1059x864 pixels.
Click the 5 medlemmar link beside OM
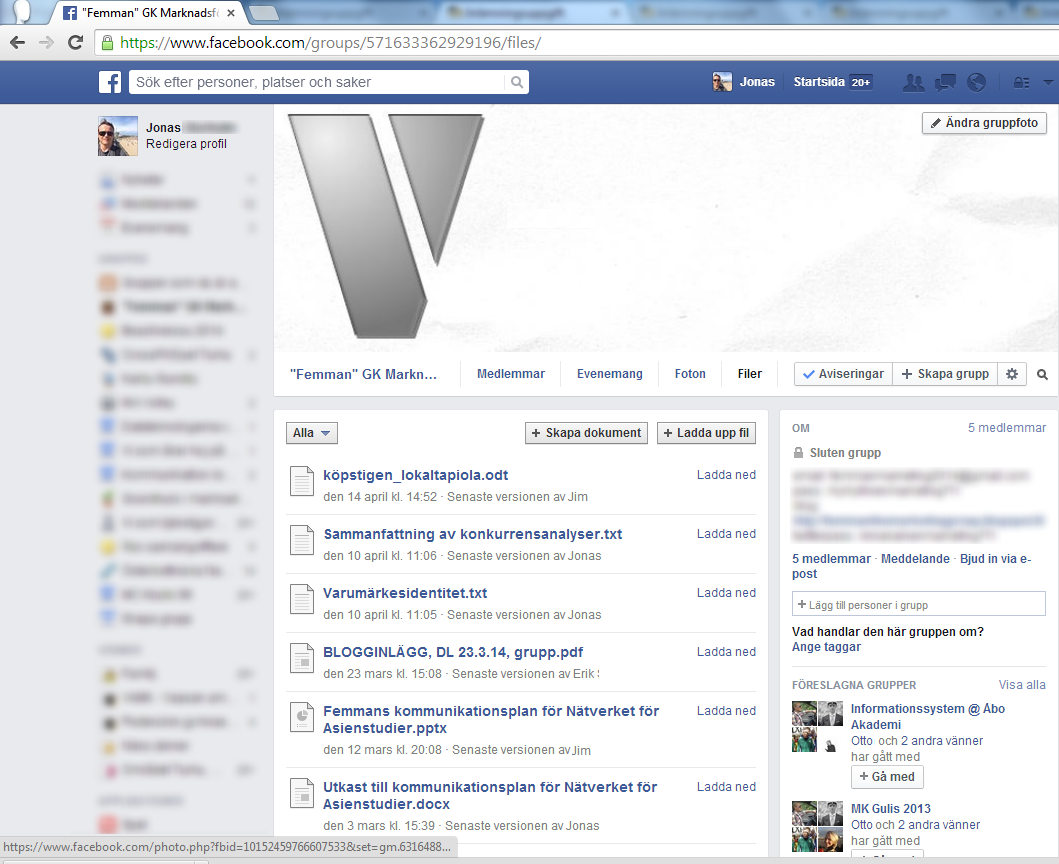1007,428
